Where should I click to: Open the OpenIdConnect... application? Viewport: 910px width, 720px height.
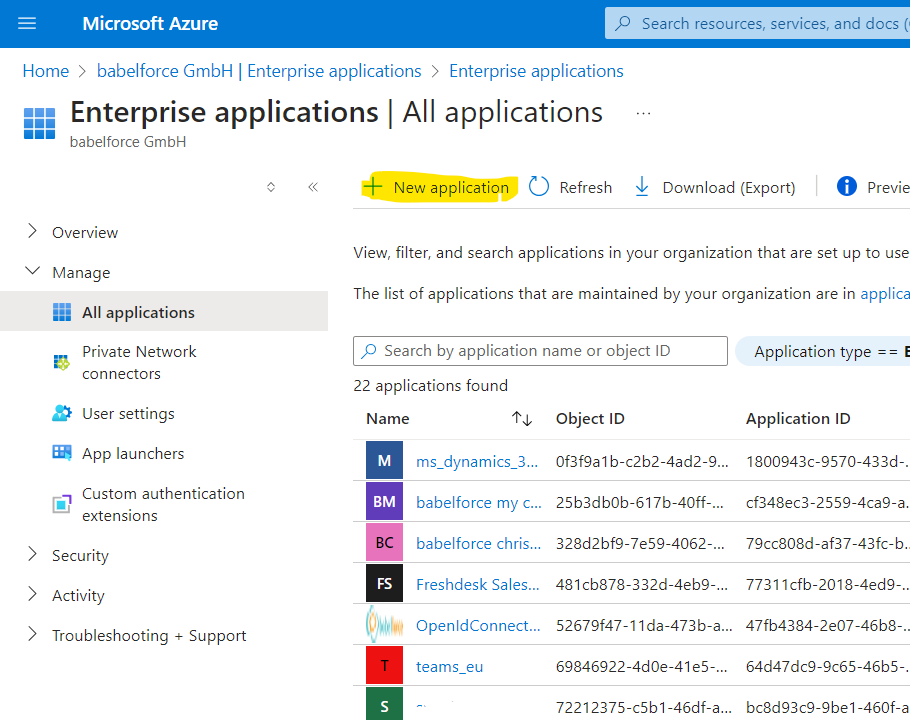[x=478, y=625]
